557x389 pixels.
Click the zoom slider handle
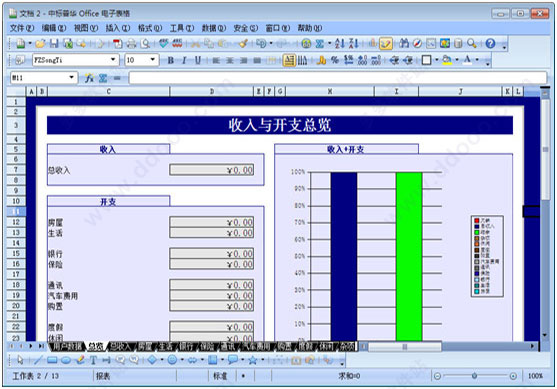tap(474, 376)
